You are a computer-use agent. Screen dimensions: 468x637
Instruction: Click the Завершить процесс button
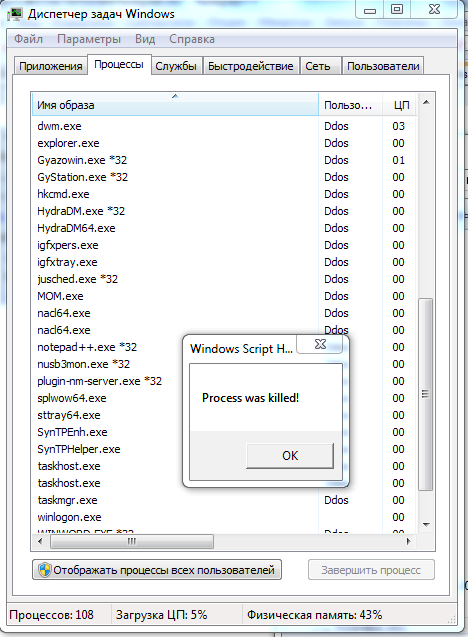tap(371, 570)
